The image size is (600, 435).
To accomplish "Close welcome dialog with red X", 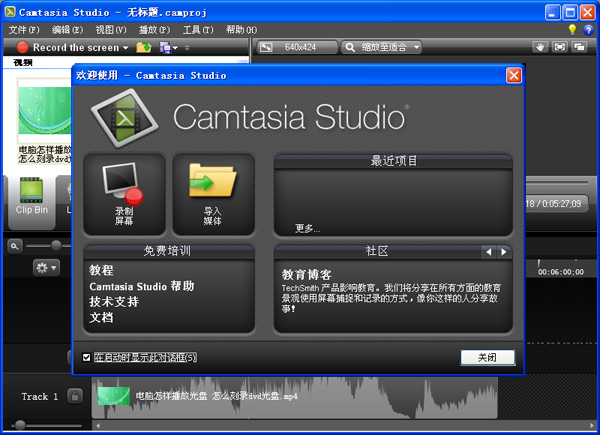I will [x=514, y=75].
